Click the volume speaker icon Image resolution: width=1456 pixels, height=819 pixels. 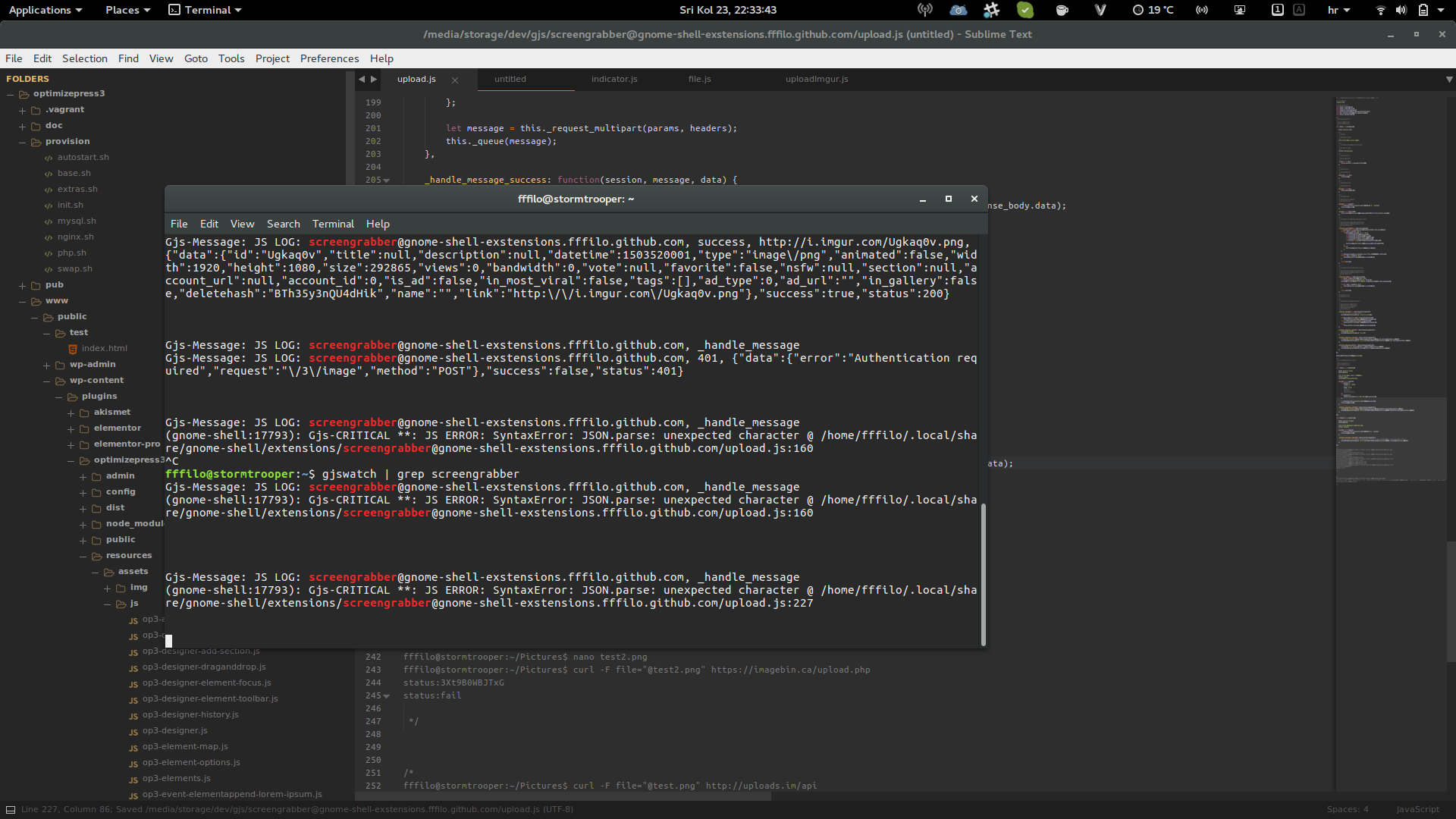pos(1401,10)
